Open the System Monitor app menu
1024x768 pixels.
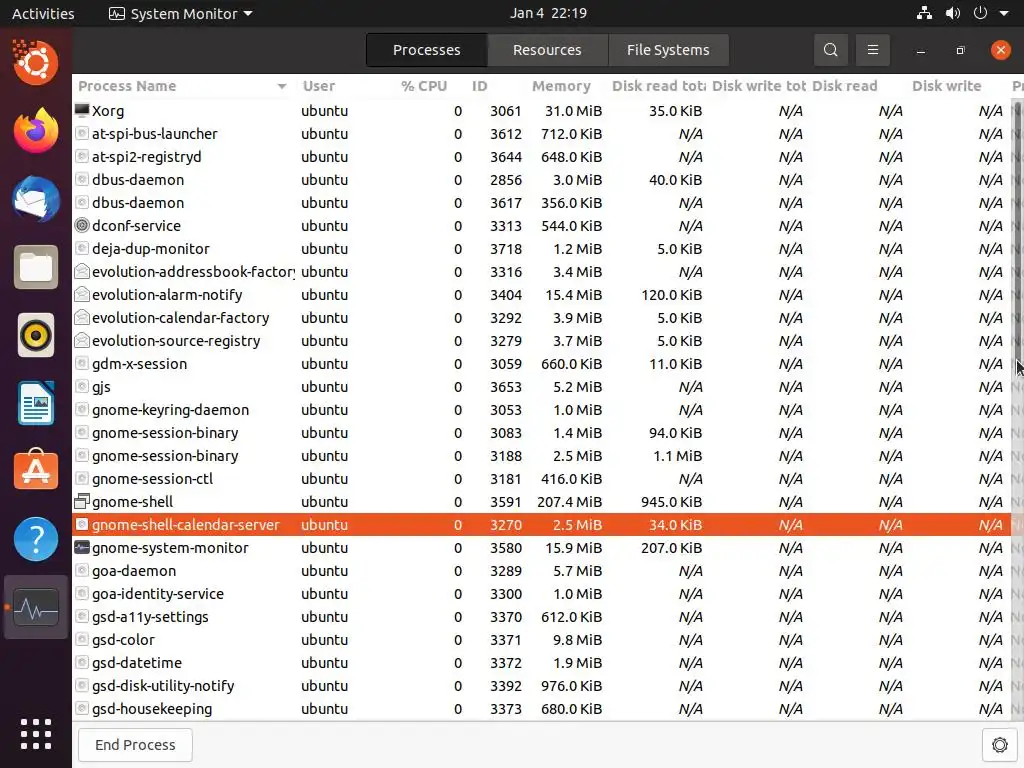pos(181,13)
